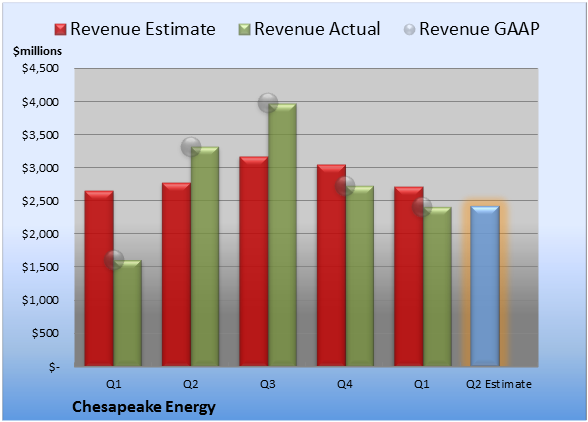The width and height of the screenshot is (588, 422).
Task: Click the 'Q3' category label
Action: point(268,384)
